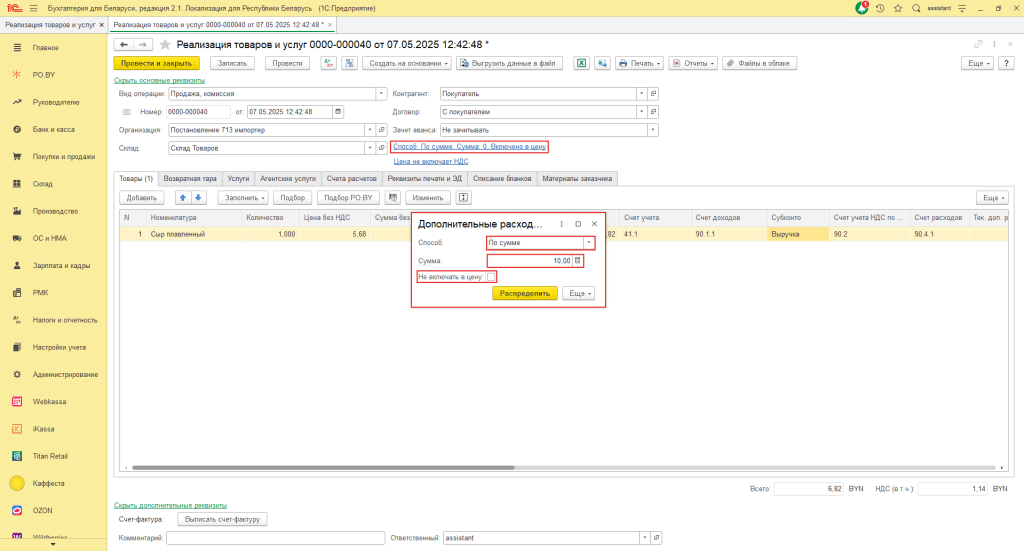Open Excel export icon in toolbar
Image resolution: width=1024 pixels, height=551 pixels.
pos(581,63)
